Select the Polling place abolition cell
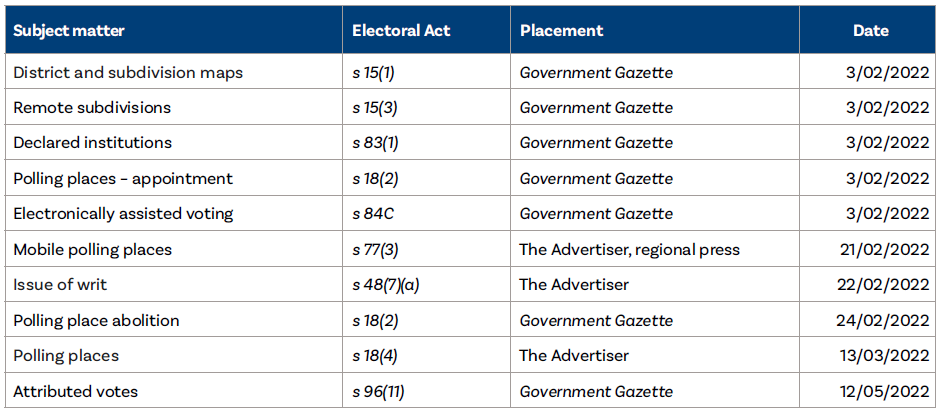The image size is (942, 414). [x=96, y=321]
